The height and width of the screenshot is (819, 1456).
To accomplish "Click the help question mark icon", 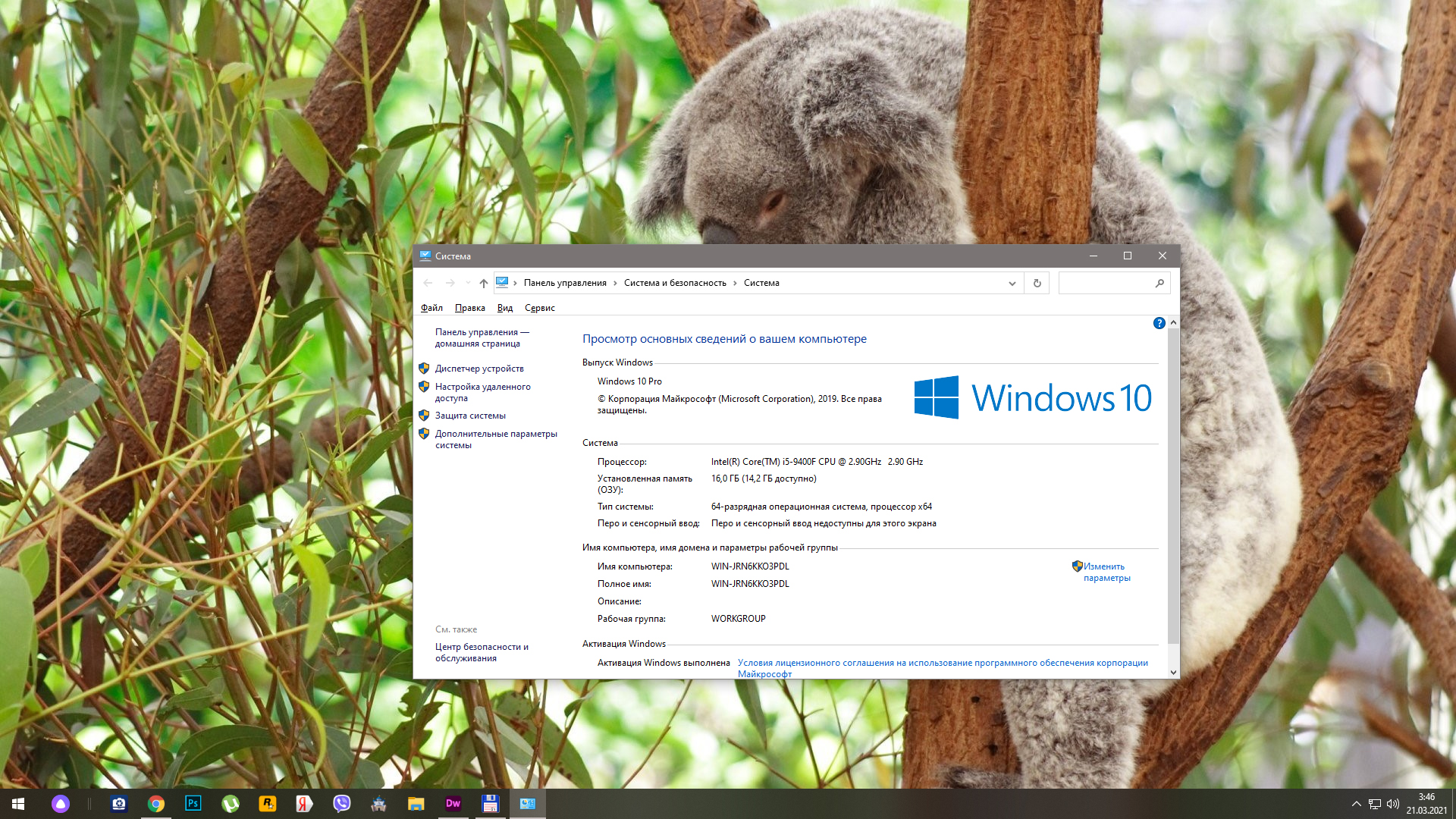I will coord(1159,323).
